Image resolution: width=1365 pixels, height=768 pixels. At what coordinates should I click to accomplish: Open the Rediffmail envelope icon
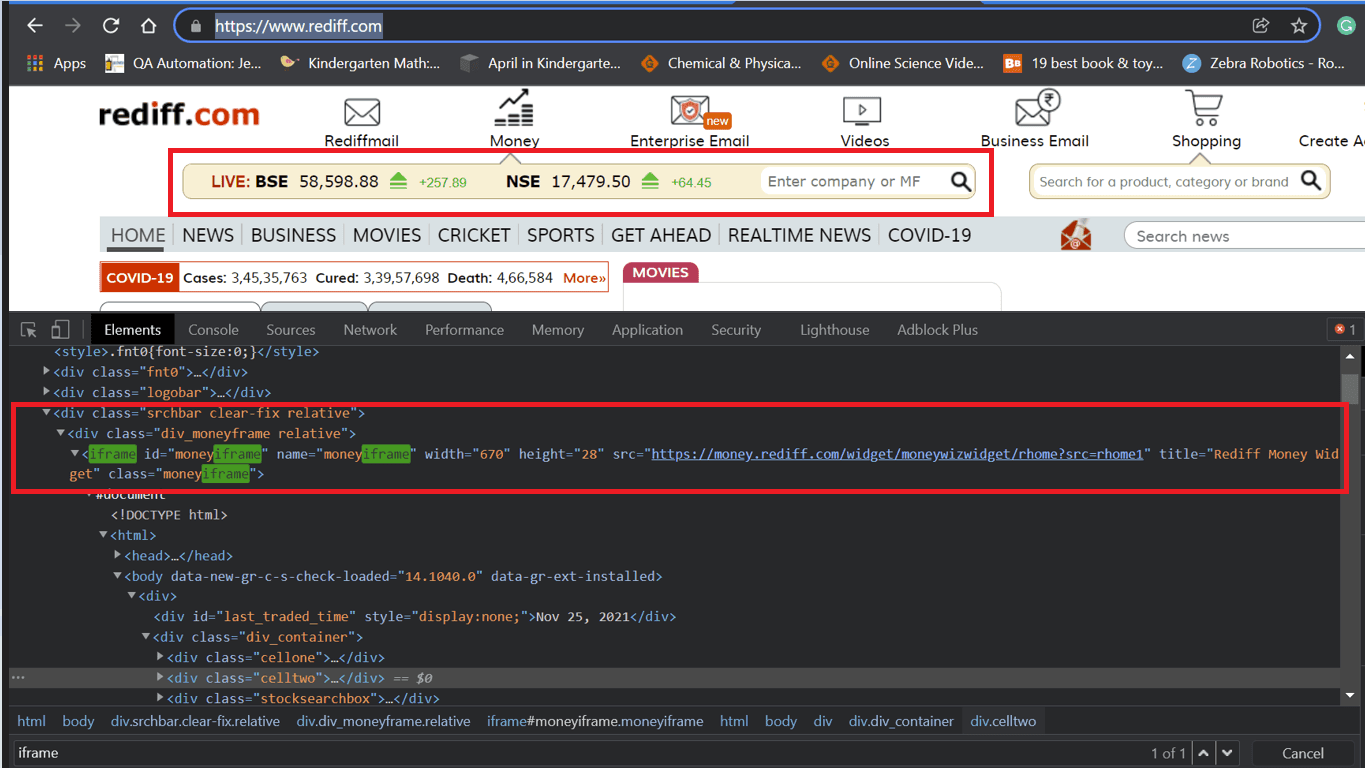coord(361,111)
